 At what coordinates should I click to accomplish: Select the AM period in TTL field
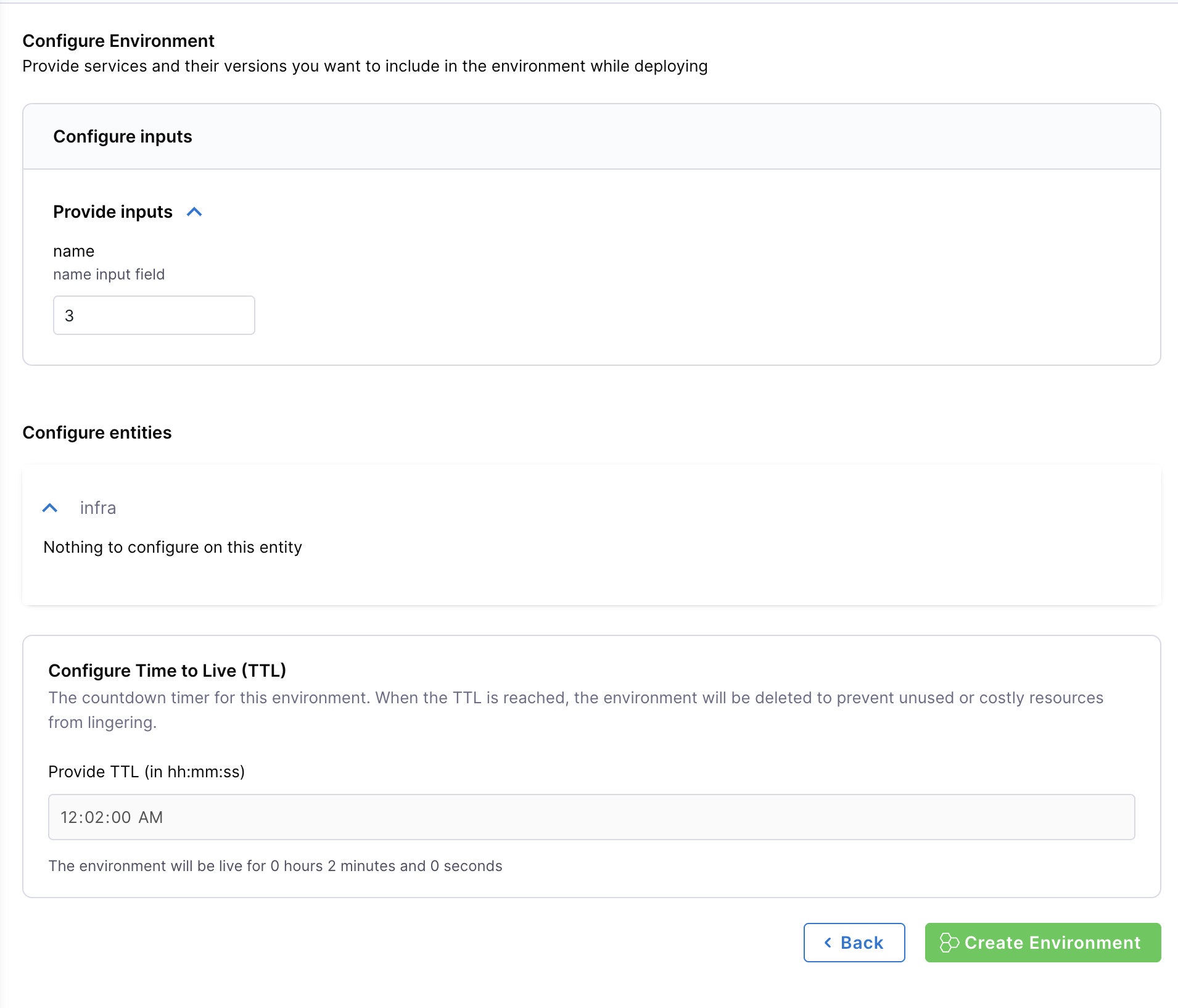[x=150, y=817]
